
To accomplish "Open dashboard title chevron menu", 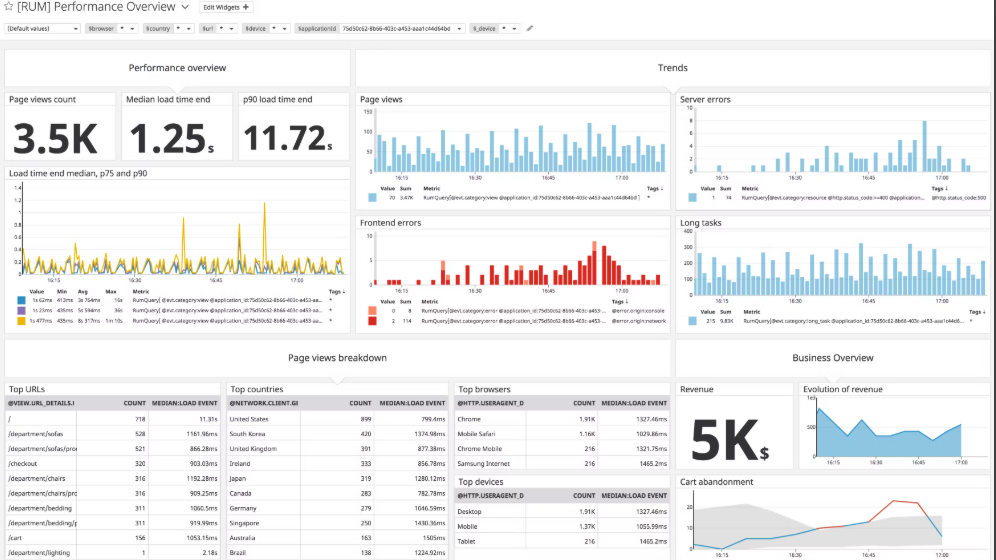I will point(184,7).
